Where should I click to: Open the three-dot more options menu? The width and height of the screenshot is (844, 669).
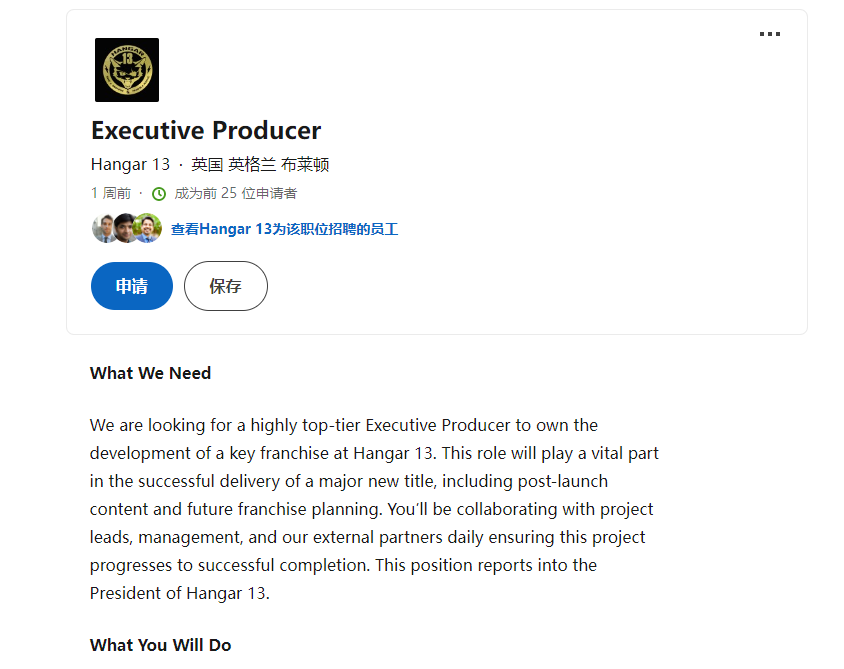click(x=769, y=34)
